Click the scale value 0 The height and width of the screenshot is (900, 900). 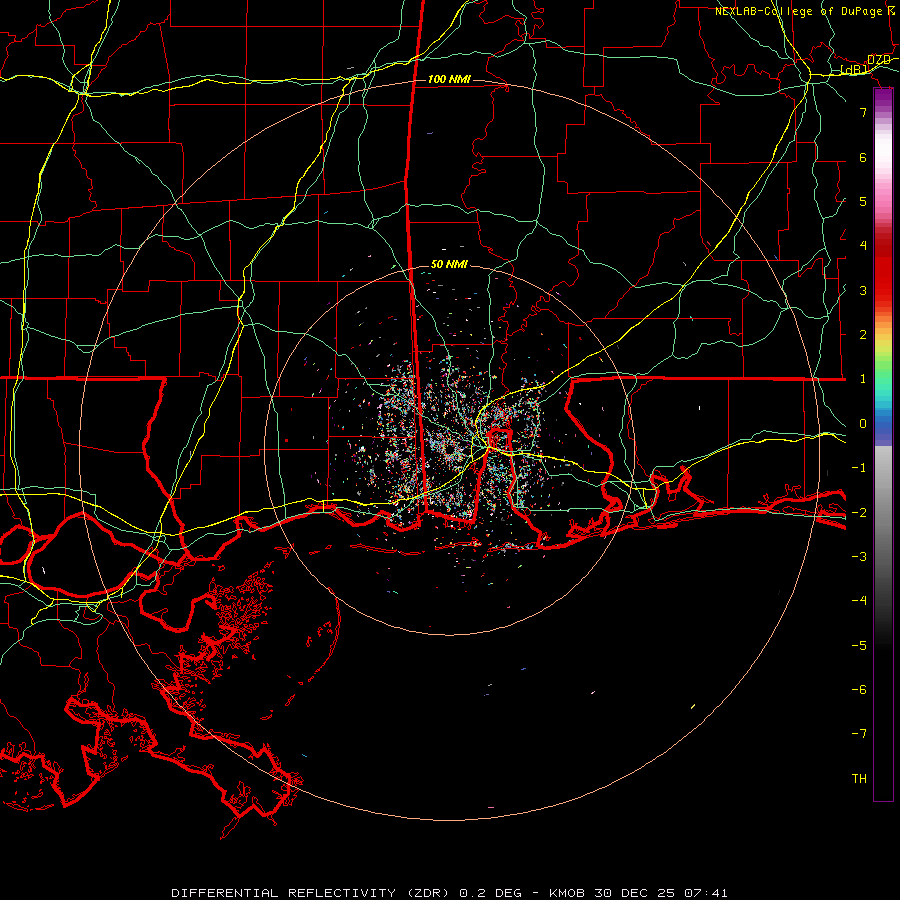pos(863,424)
